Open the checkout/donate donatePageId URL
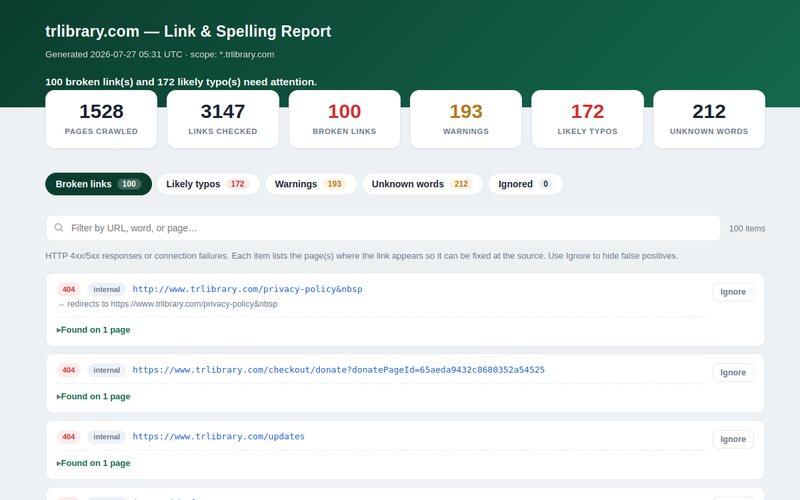800x500 pixels. pyautogui.click(x=339, y=369)
